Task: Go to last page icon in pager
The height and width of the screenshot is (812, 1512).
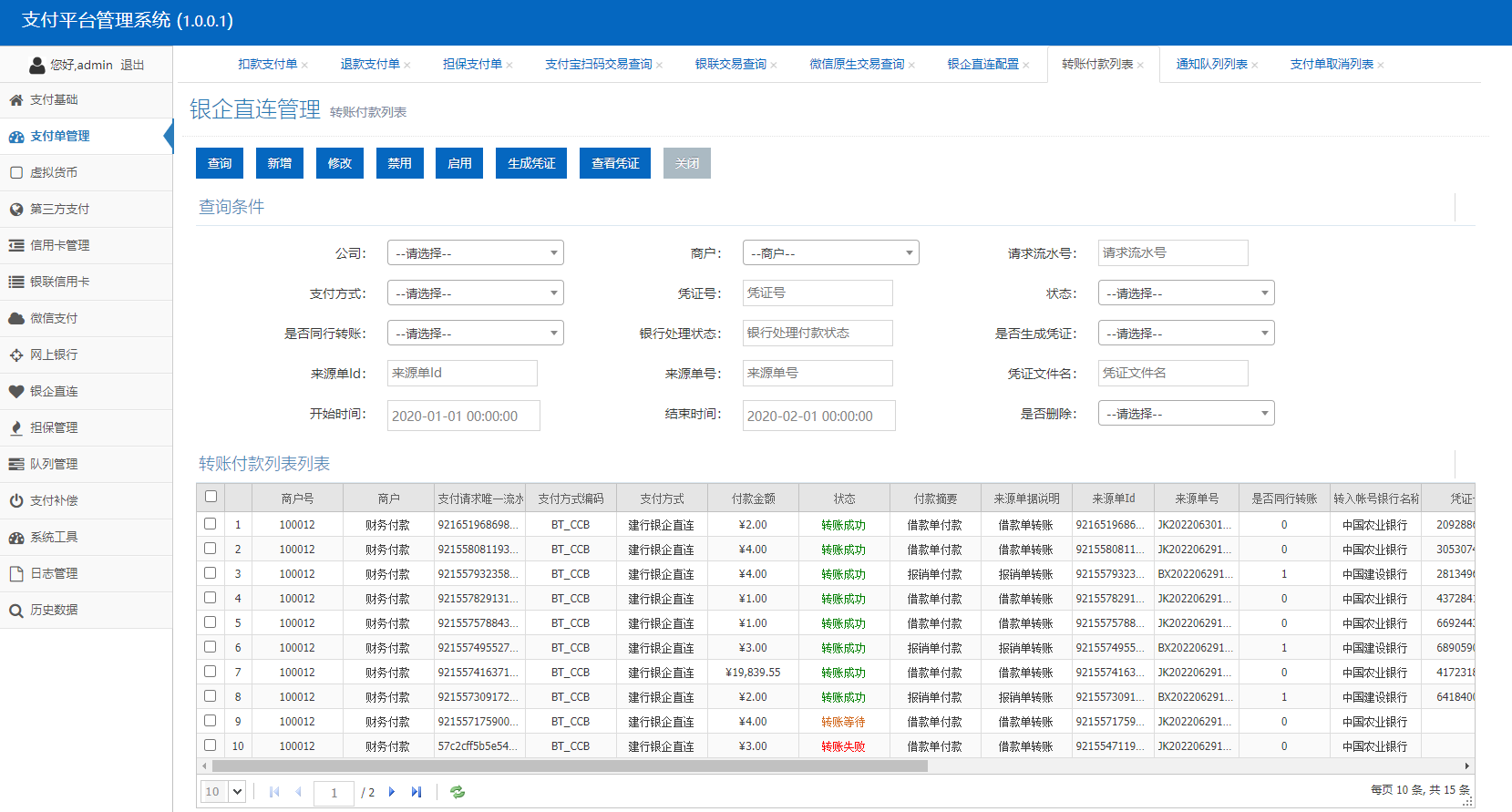Action: pos(417,792)
